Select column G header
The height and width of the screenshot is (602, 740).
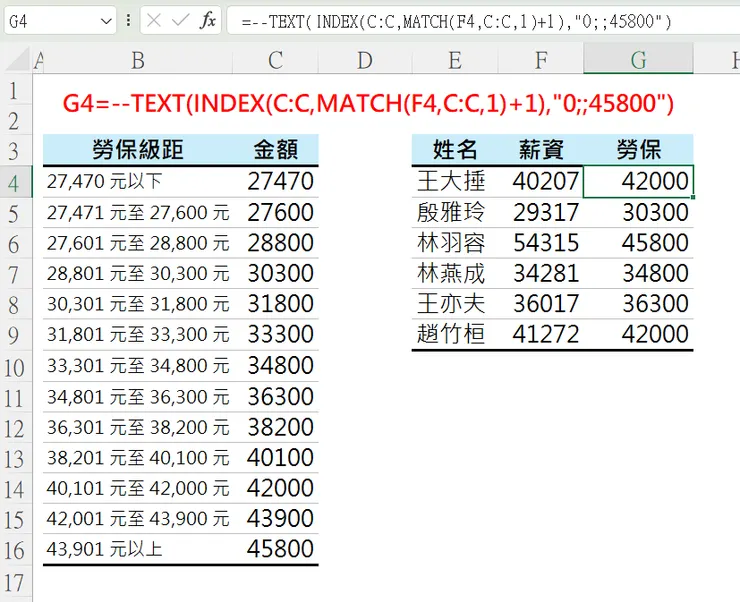pos(639,60)
